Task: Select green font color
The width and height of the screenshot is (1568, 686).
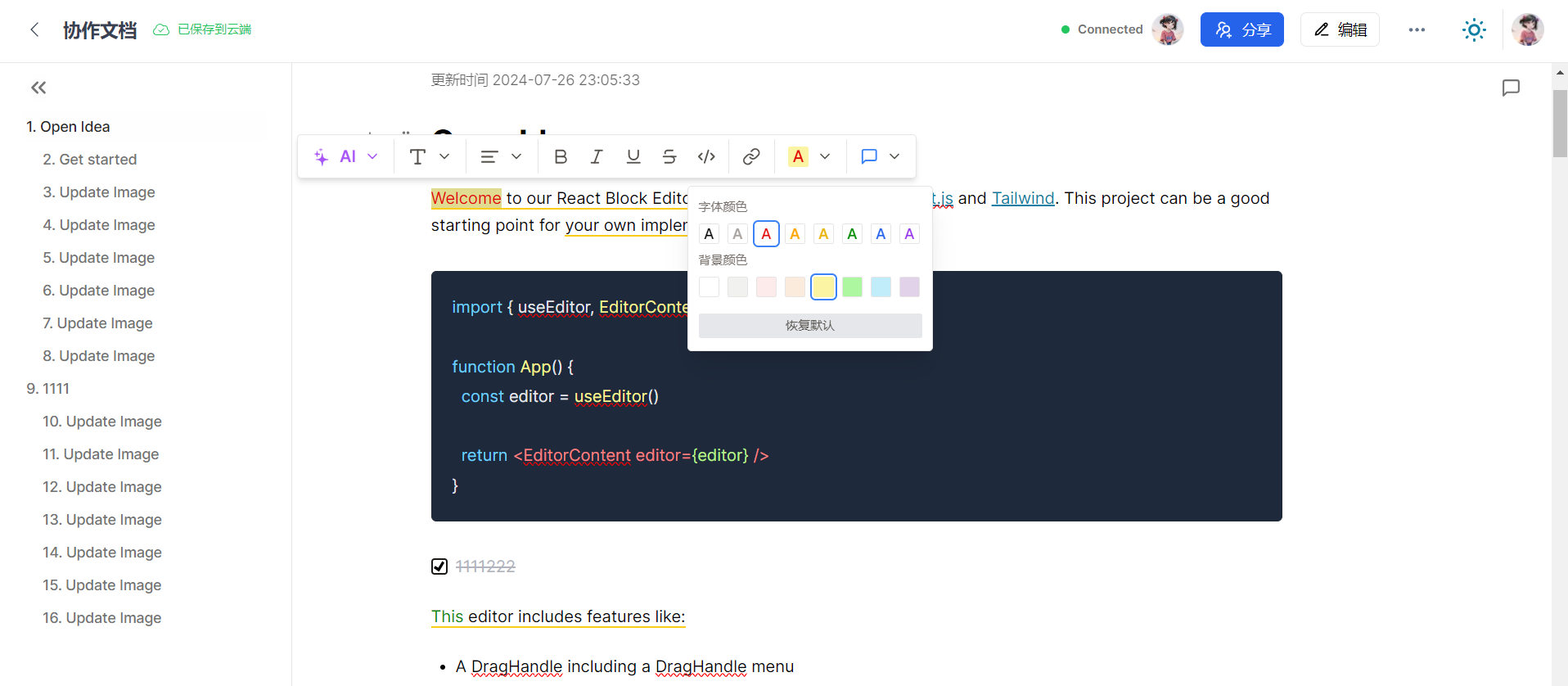Action: click(852, 234)
